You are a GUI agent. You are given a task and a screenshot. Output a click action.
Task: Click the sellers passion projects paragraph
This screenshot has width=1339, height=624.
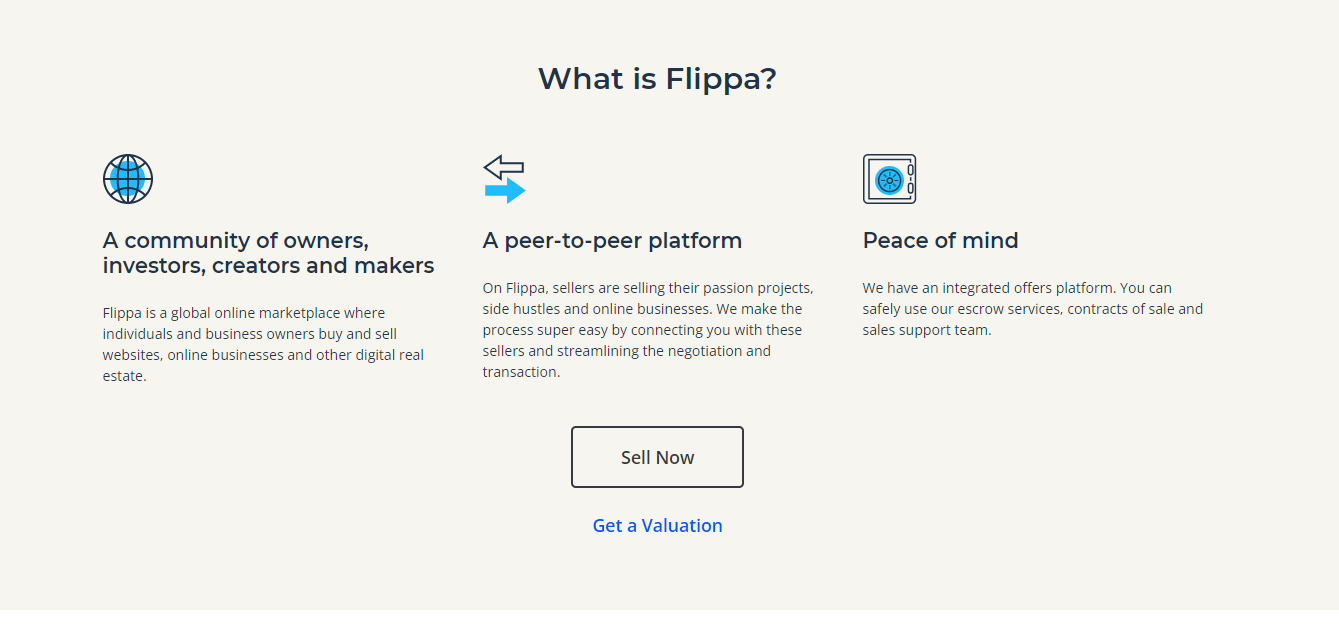coord(648,329)
